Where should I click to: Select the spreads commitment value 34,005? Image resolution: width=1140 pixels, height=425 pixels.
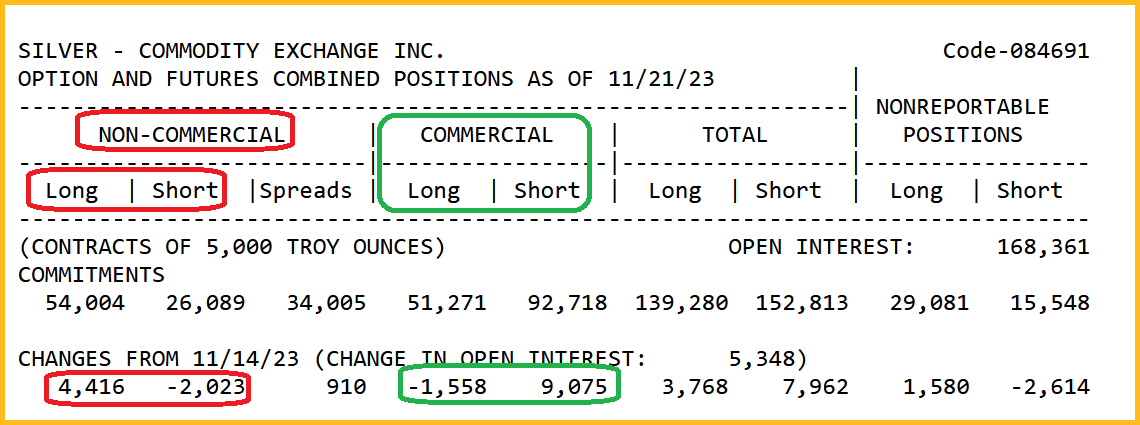[x=326, y=303]
